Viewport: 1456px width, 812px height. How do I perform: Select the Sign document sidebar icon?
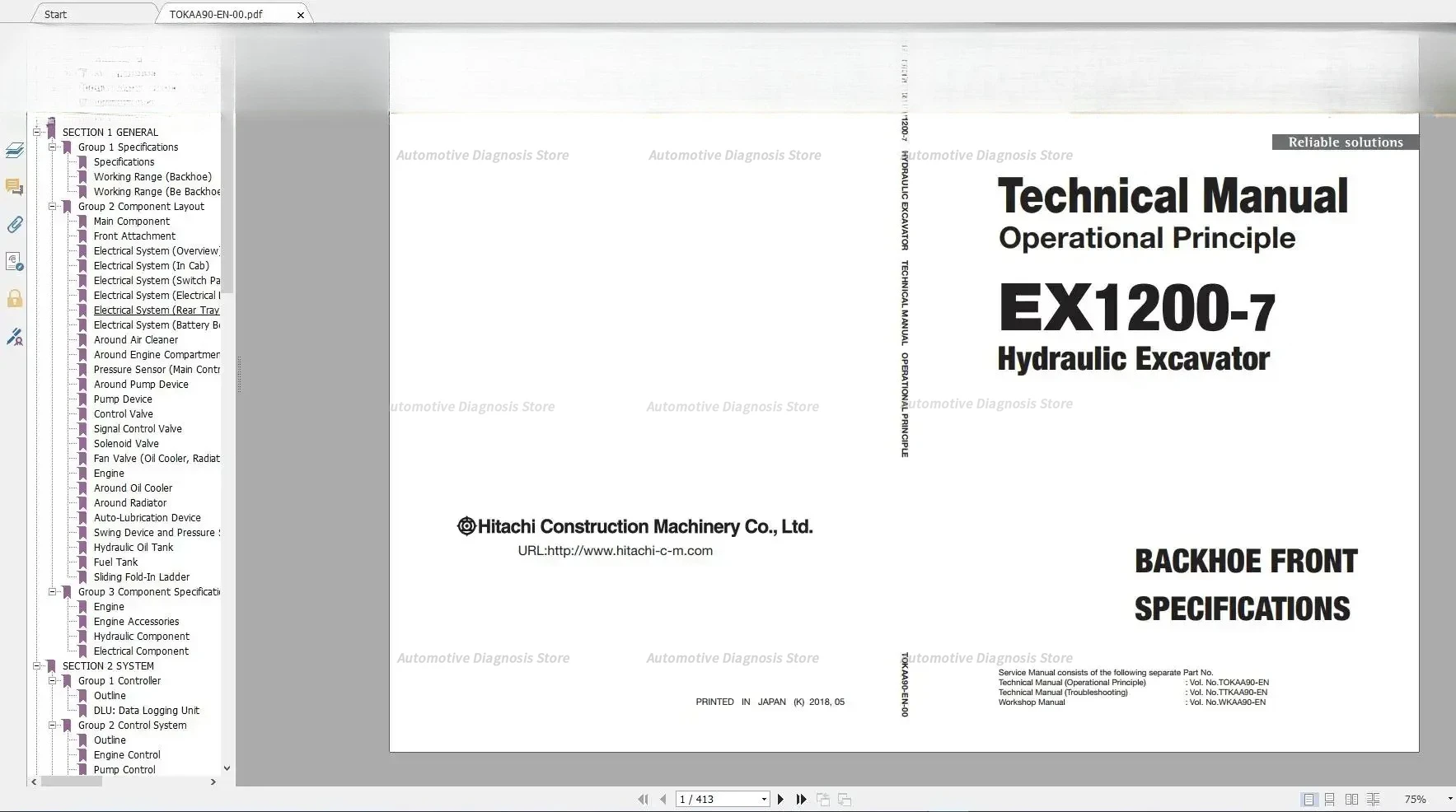pos(15,338)
